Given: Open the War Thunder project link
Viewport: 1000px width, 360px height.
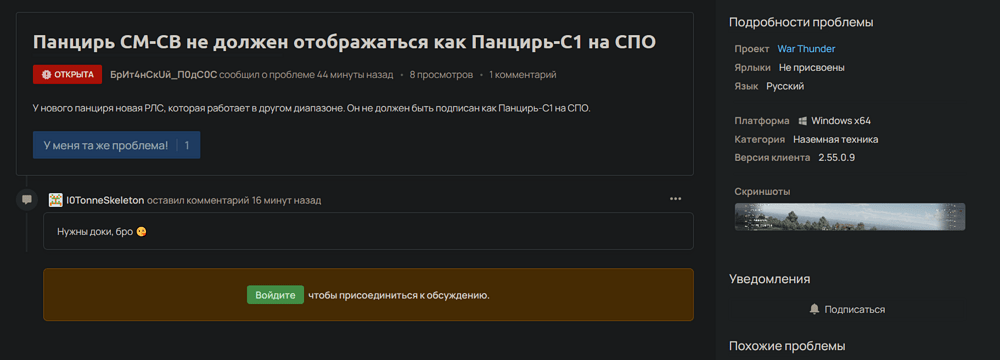Looking at the screenshot, I should 806,49.
